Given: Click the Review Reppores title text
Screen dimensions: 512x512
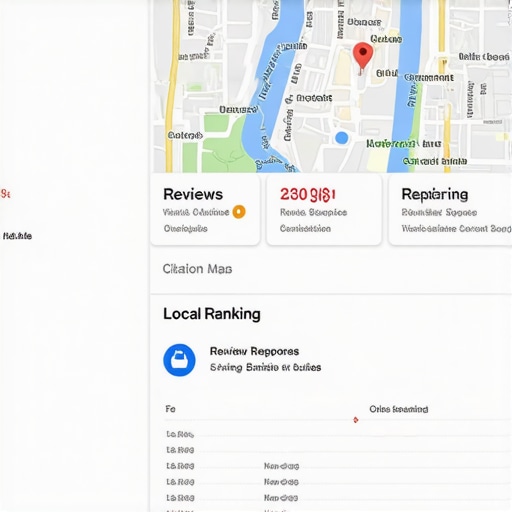Looking at the screenshot, I should click(254, 351).
